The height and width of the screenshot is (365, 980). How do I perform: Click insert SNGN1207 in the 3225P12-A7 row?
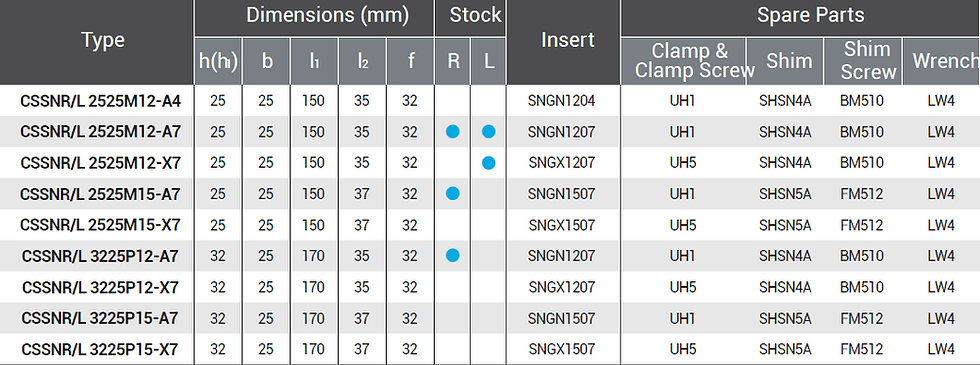(x=561, y=256)
